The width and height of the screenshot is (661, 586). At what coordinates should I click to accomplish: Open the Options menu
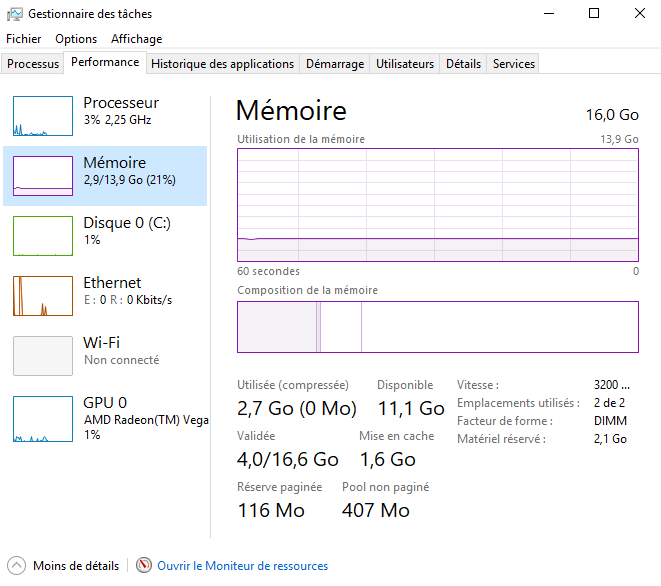(x=76, y=39)
